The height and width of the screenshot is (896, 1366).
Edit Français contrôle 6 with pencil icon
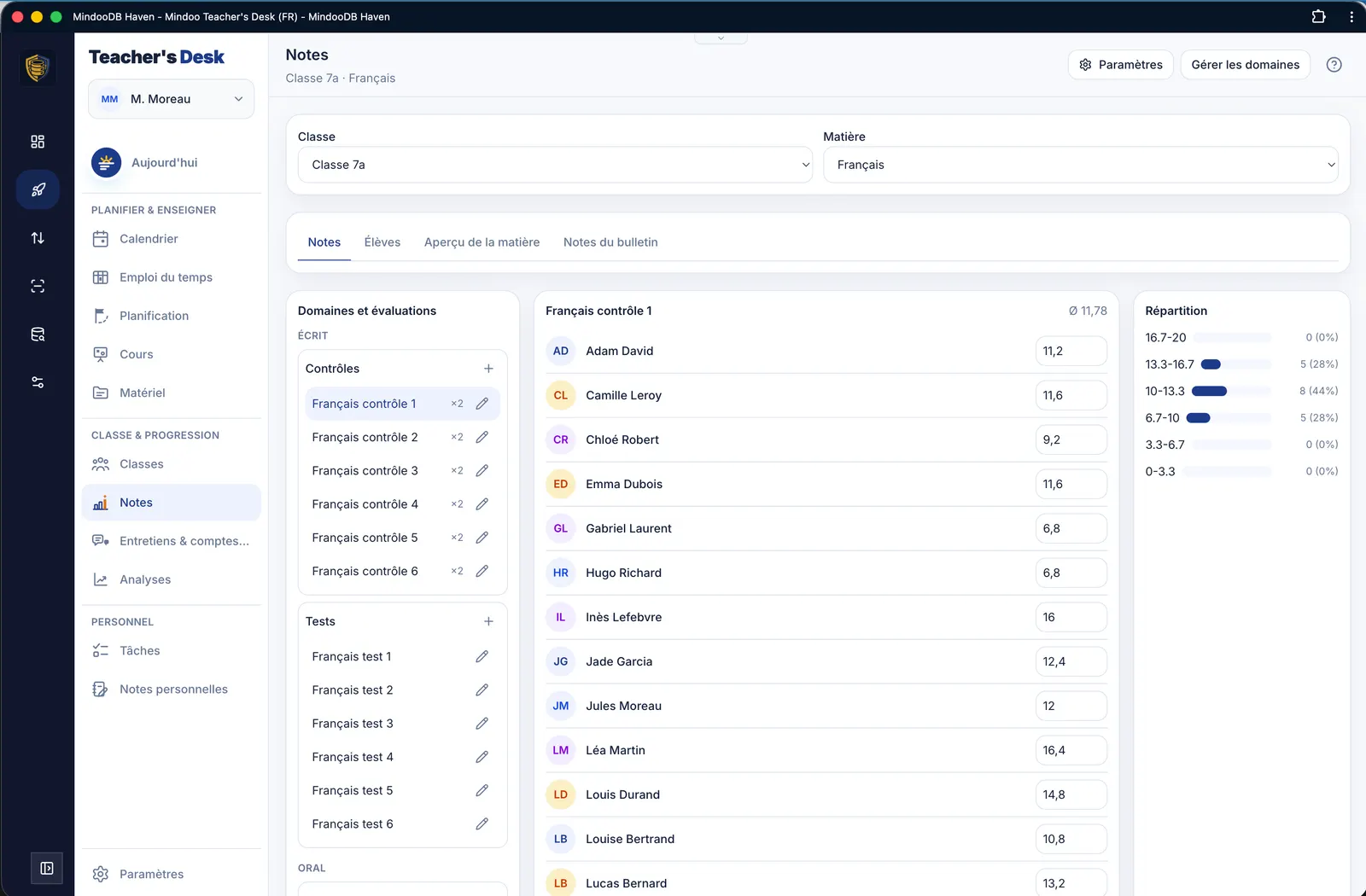click(x=482, y=571)
